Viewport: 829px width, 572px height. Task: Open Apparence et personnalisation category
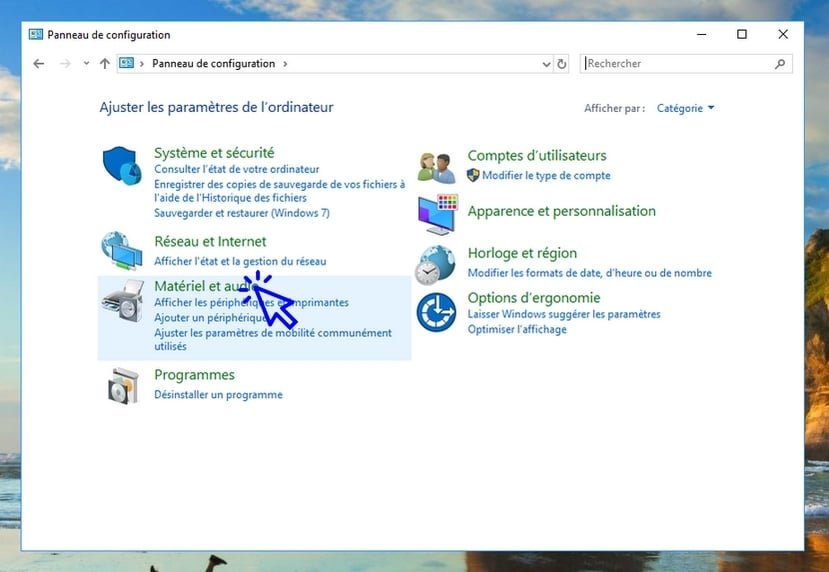click(561, 211)
